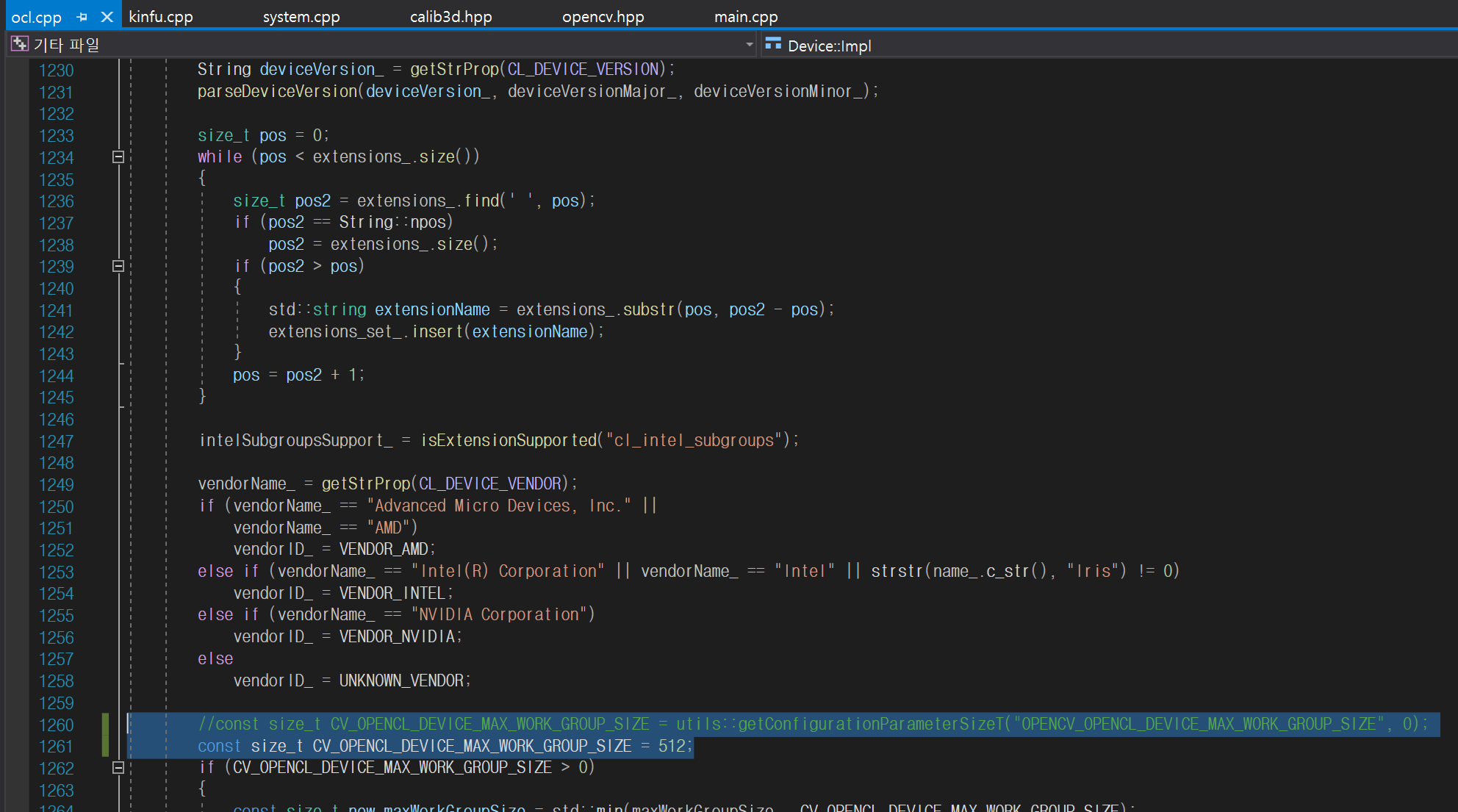Collapse the if block at line 1262
1458x812 pixels.
pos(118,767)
